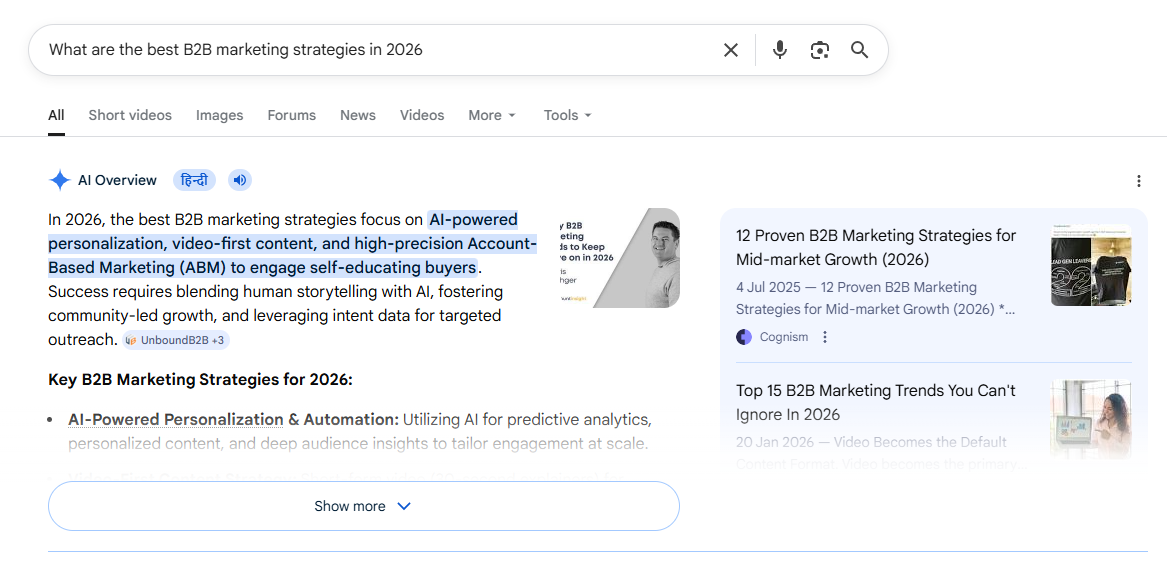
Task: Expand AI Overview with Show more
Action: [363, 506]
